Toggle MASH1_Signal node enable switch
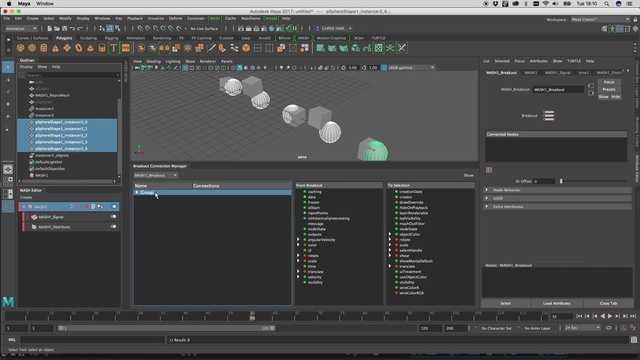 click(113, 217)
